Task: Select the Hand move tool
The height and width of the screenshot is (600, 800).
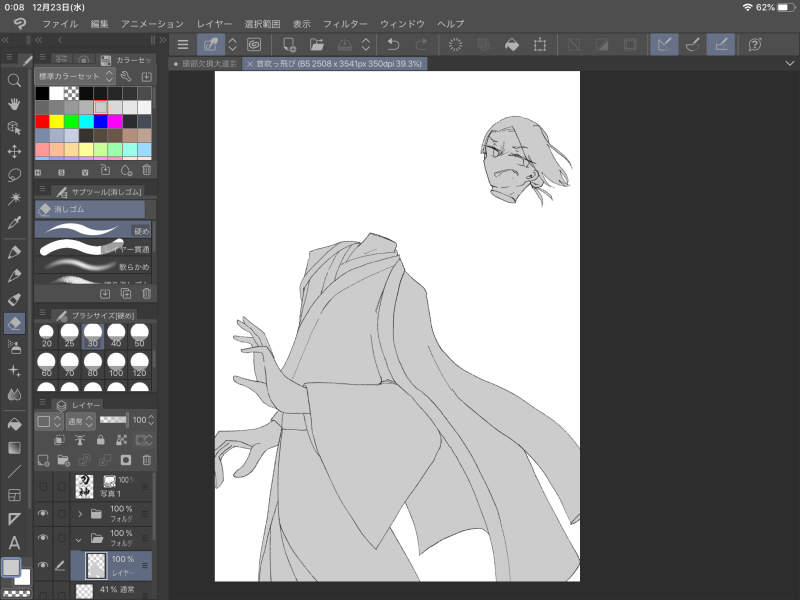Action: pyautogui.click(x=14, y=104)
